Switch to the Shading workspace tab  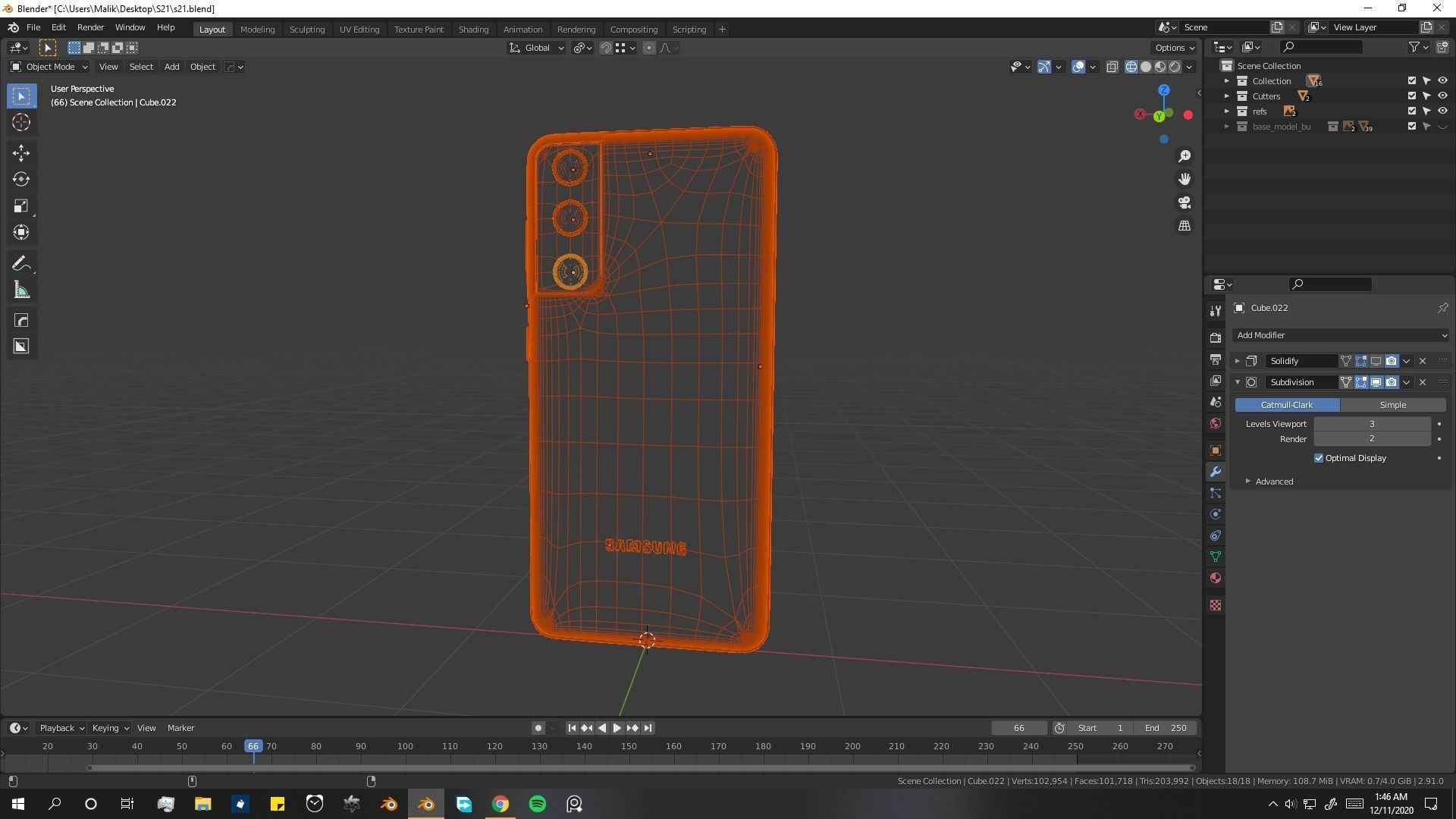[472, 30]
